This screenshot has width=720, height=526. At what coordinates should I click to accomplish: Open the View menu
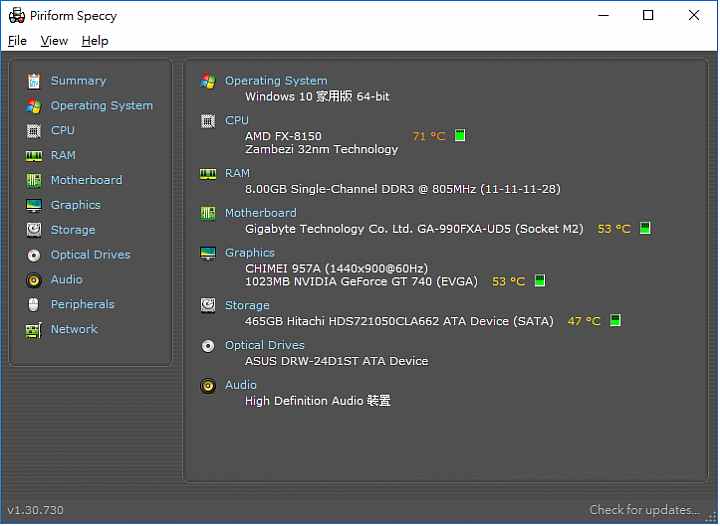(x=54, y=41)
